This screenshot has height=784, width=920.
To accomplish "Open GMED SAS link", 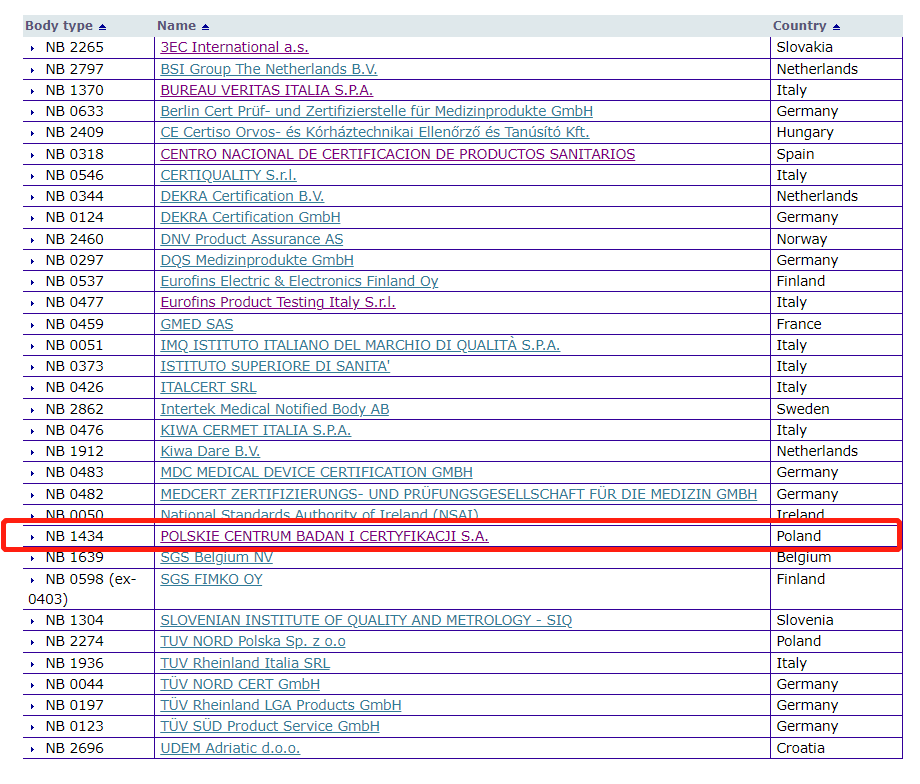I will click(197, 324).
